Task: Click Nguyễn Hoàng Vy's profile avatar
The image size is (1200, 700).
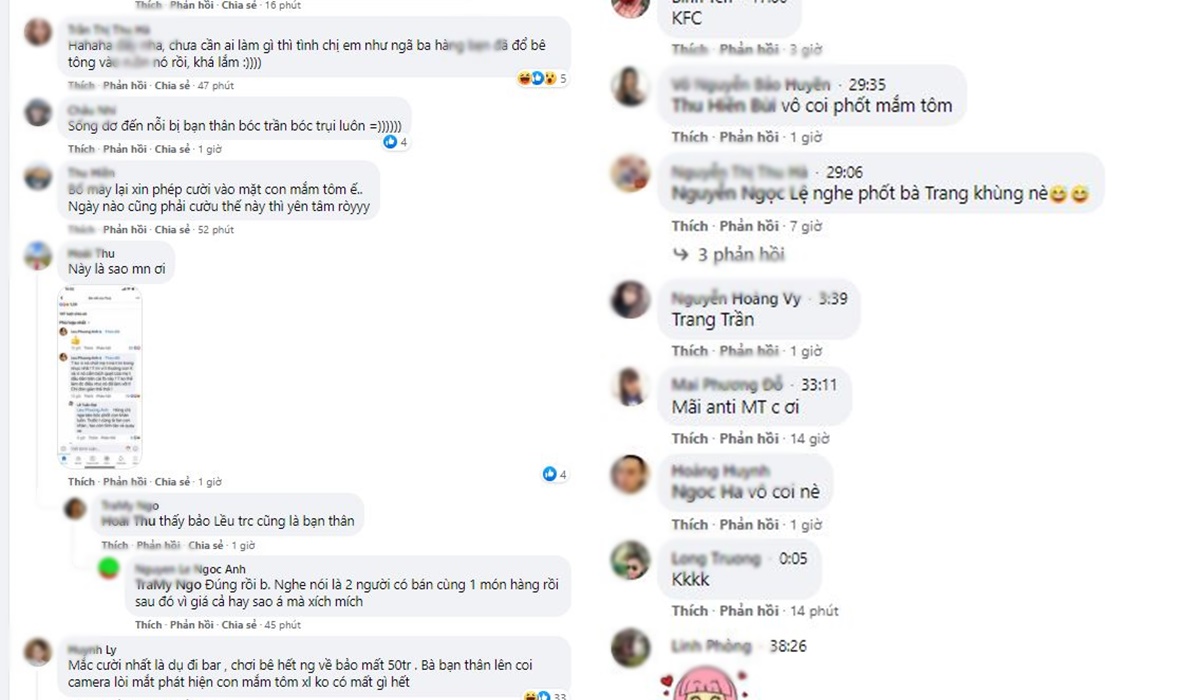Action: pos(631,300)
